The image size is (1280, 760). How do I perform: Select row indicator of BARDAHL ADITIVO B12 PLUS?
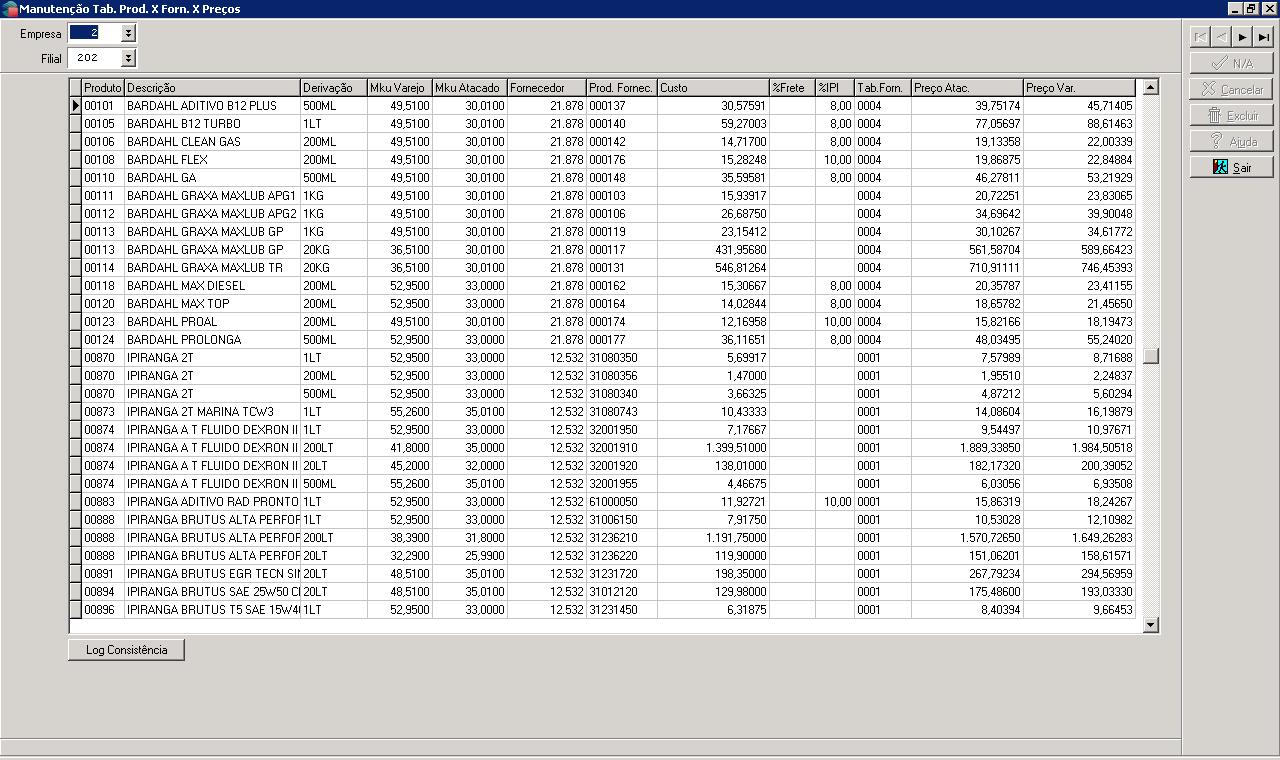click(75, 106)
